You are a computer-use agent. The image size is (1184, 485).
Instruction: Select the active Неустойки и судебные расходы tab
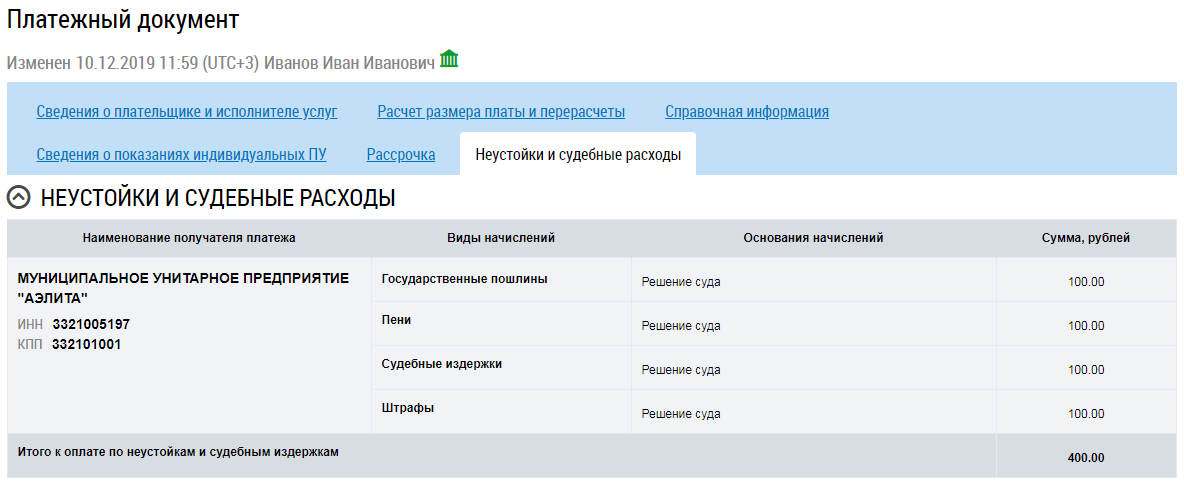click(578, 155)
